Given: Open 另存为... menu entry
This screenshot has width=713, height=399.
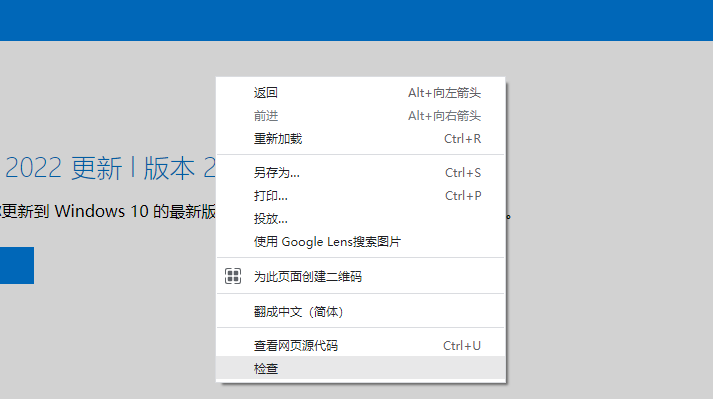Looking at the screenshot, I should (361, 173).
